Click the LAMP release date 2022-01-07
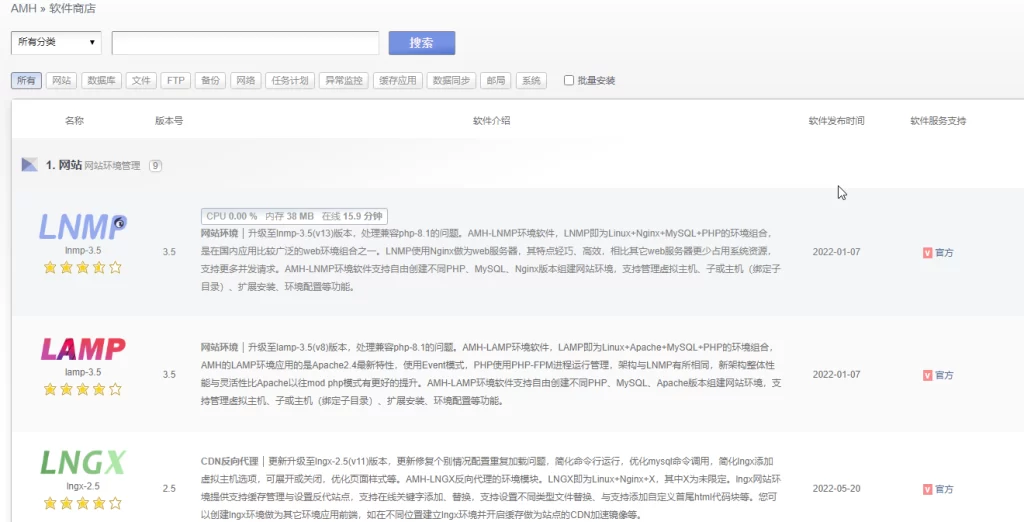Image resolution: width=1024 pixels, height=522 pixels. (837, 374)
